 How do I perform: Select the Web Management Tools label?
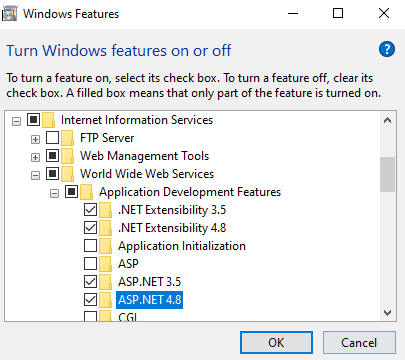point(144,156)
